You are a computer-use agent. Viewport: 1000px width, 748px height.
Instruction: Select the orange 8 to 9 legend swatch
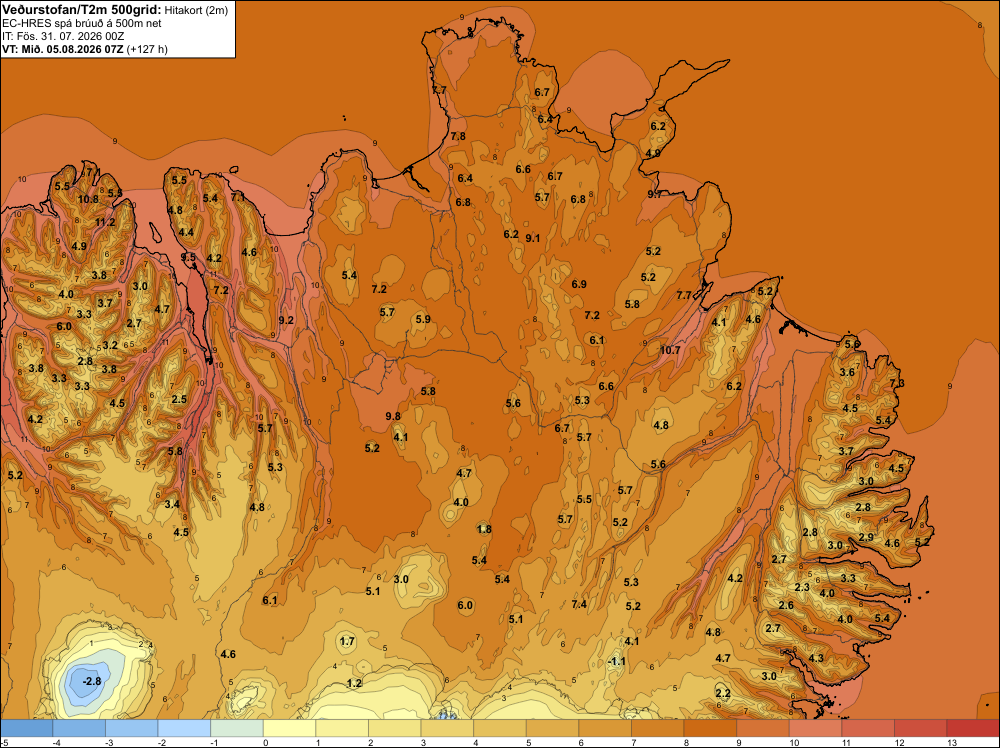(710, 728)
